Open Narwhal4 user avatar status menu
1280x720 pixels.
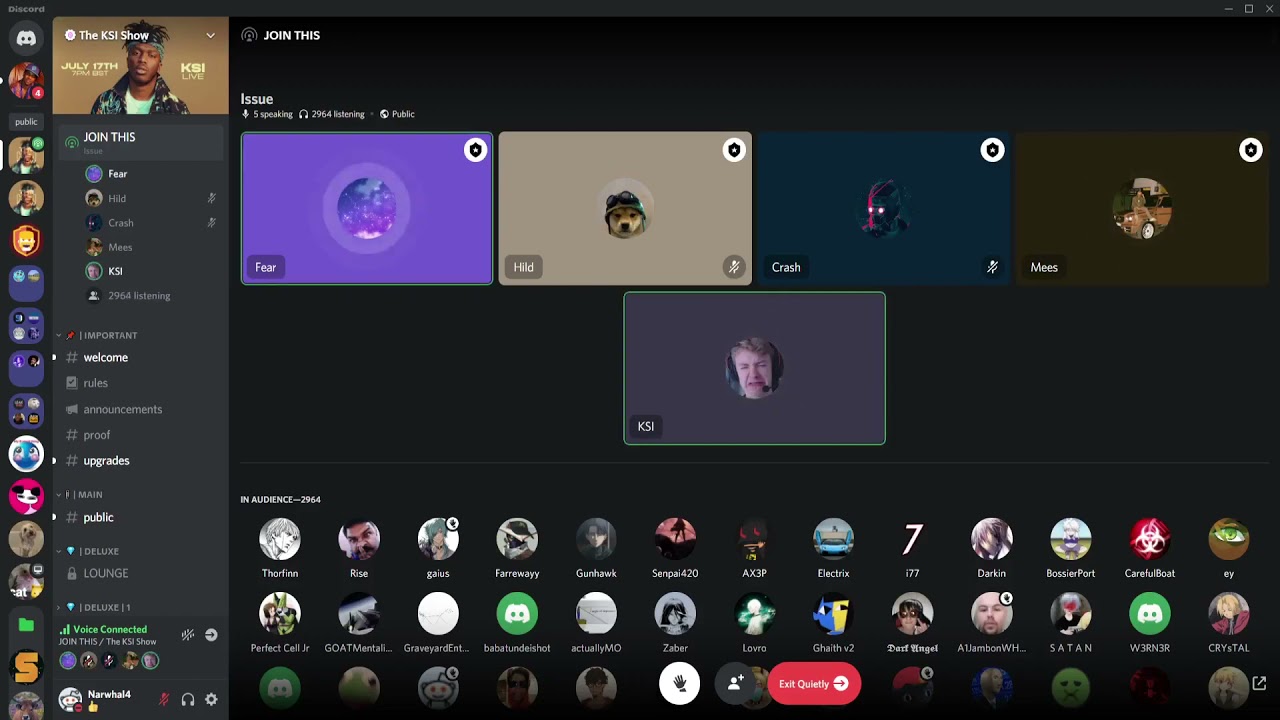coord(70,699)
